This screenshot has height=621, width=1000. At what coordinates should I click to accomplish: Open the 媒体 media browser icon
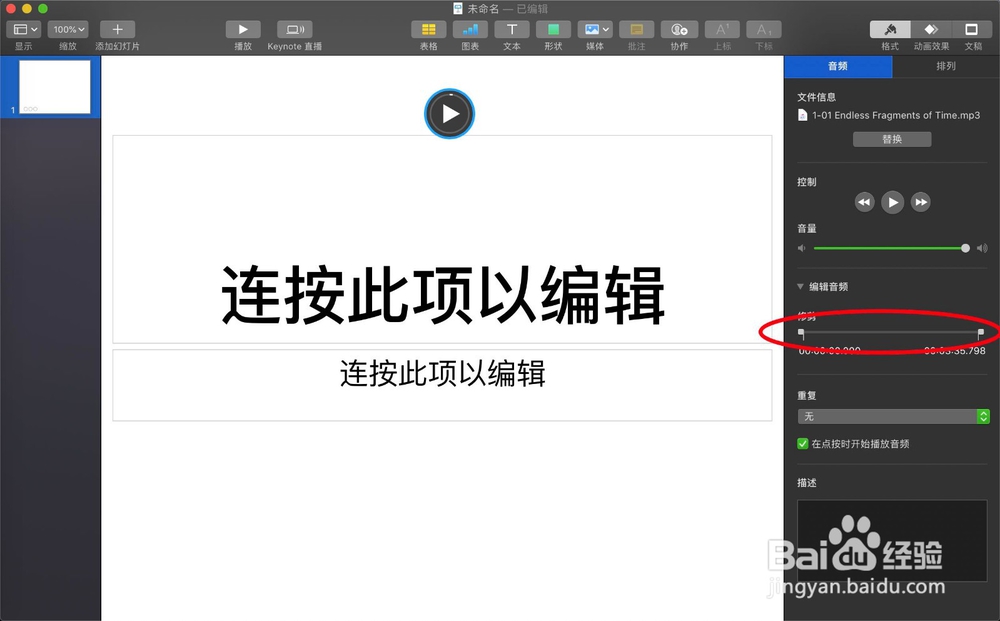(x=595, y=29)
